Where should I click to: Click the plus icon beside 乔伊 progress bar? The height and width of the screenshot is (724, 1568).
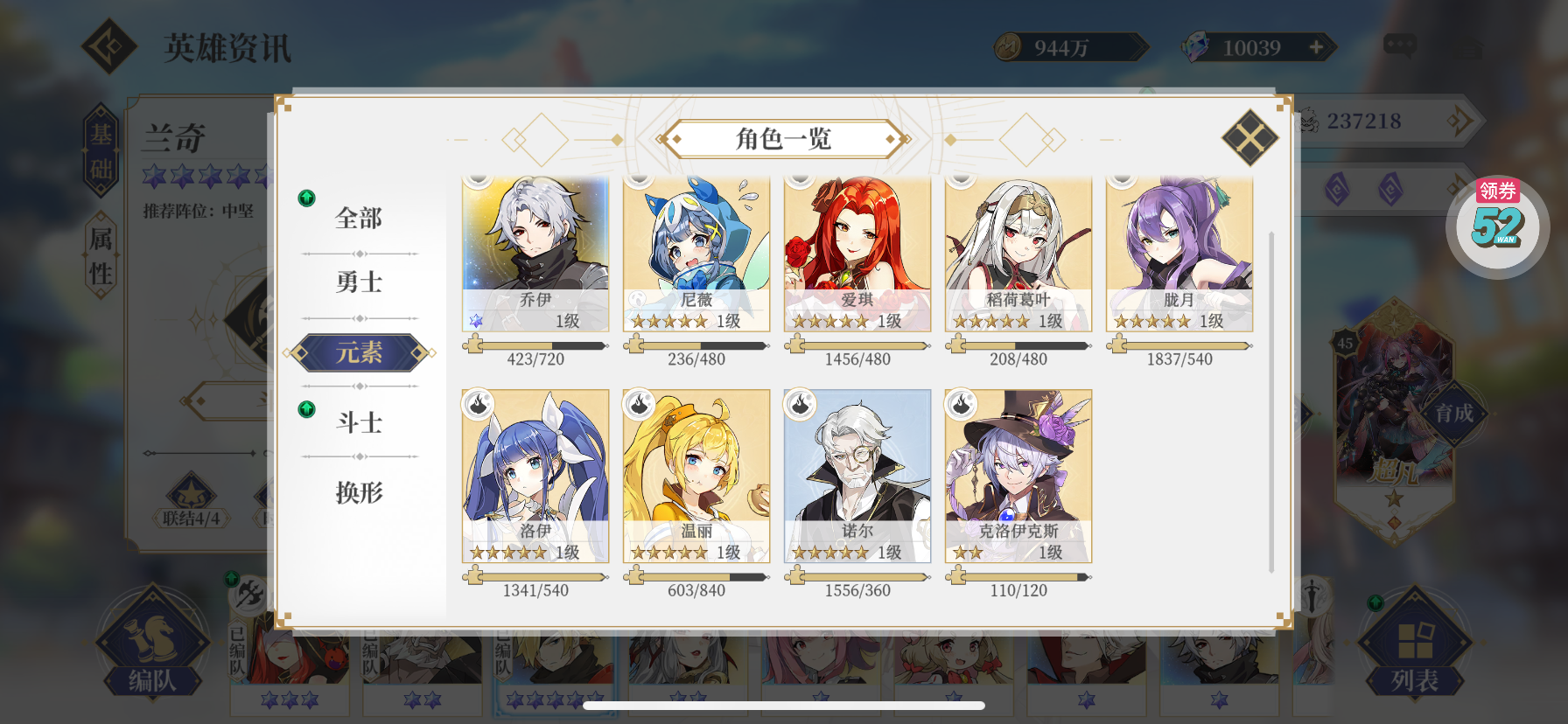[x=473, y=345]
